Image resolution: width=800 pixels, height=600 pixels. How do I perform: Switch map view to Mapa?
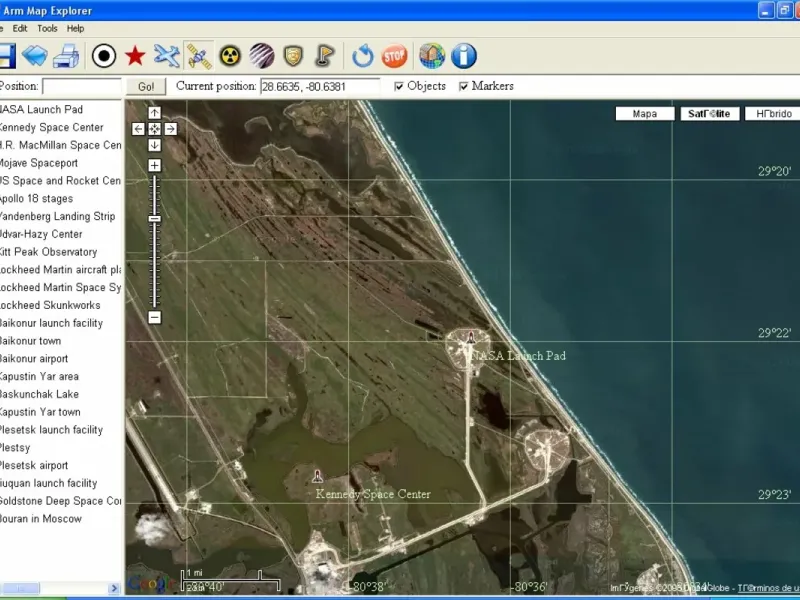click(x=645, y=114)
